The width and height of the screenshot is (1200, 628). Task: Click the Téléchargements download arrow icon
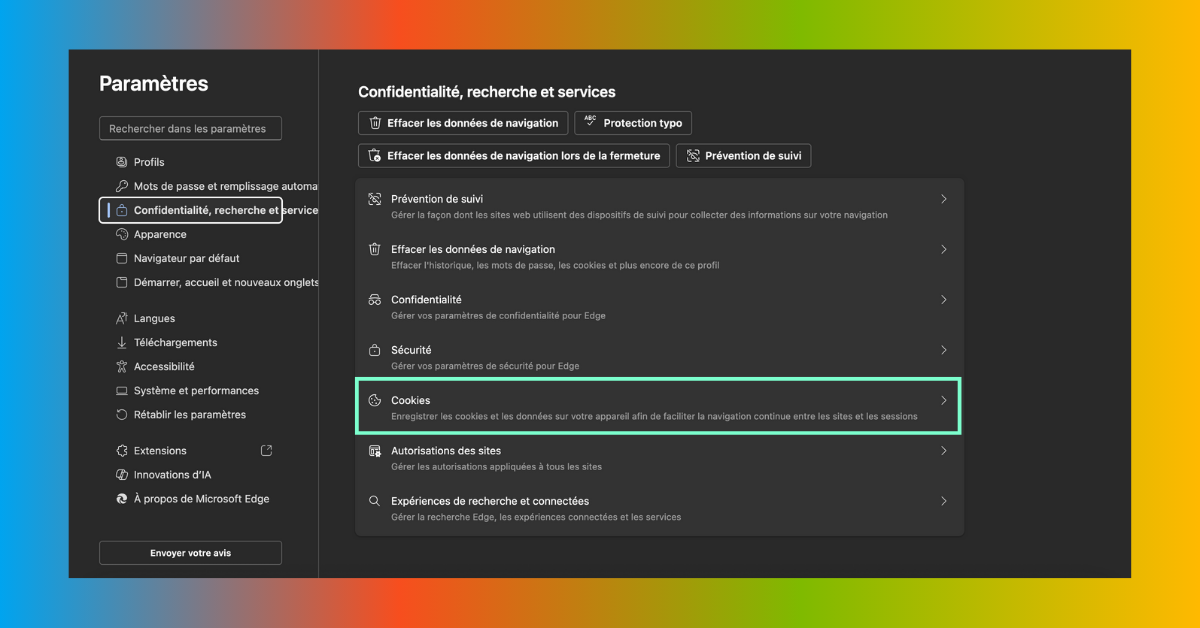[122, 342]
